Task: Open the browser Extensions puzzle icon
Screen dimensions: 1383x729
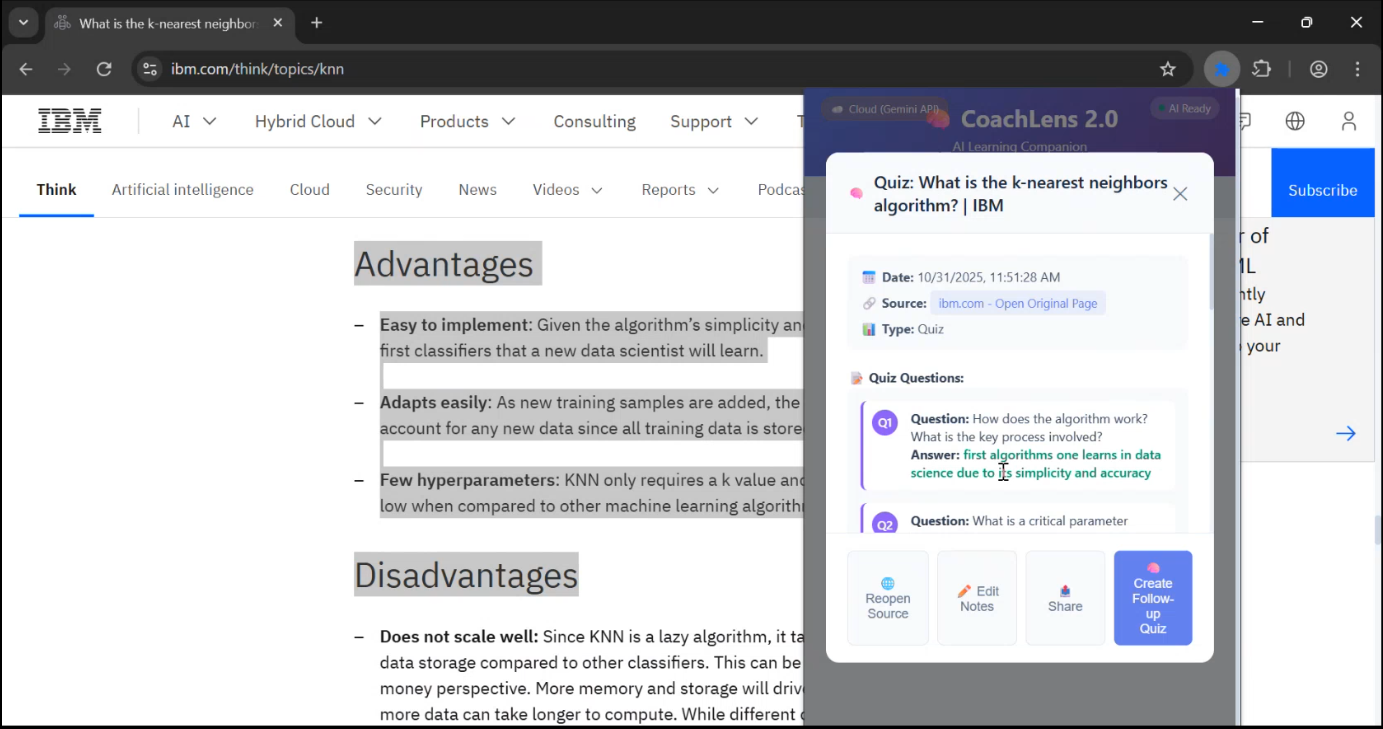Action: 1261,68
